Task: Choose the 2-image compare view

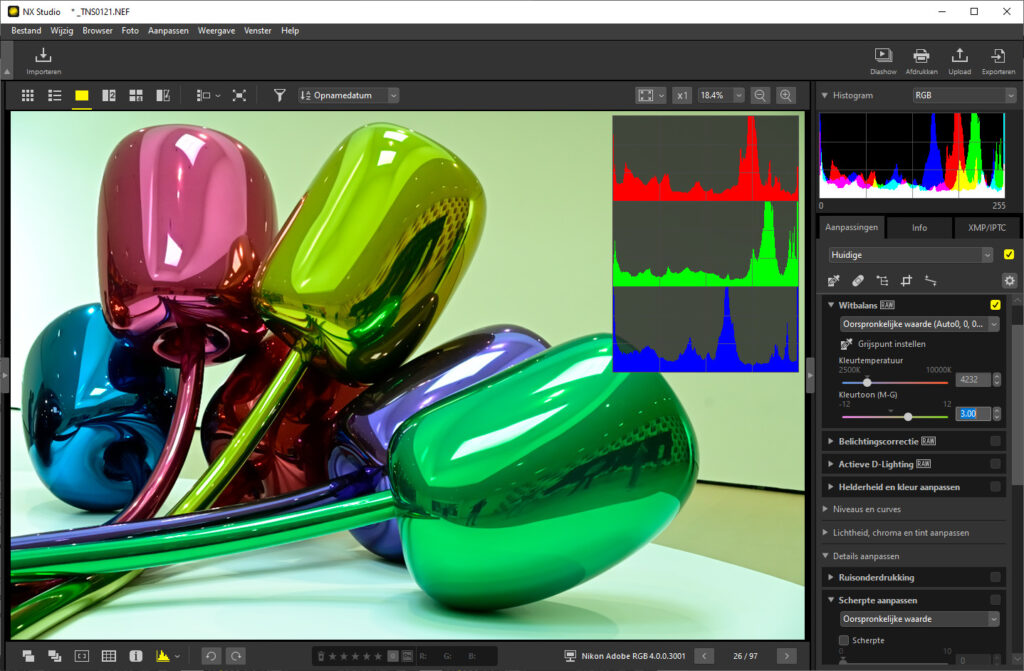Action: pos(109,95)
